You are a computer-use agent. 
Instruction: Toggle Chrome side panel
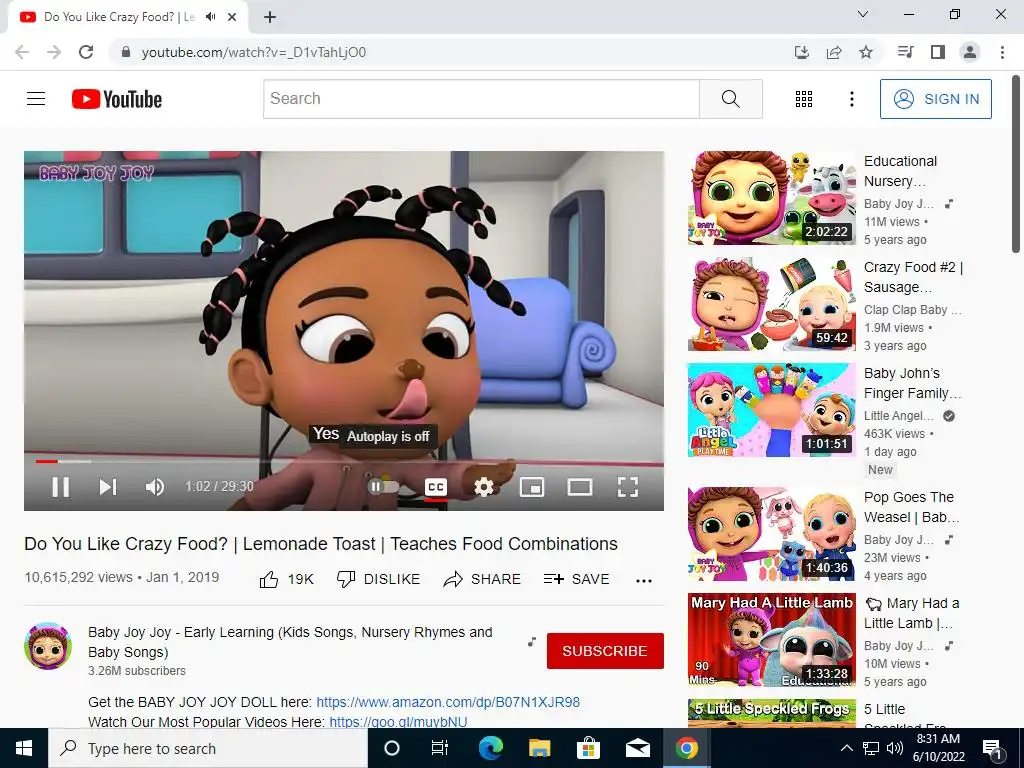(x=938, y=52)
